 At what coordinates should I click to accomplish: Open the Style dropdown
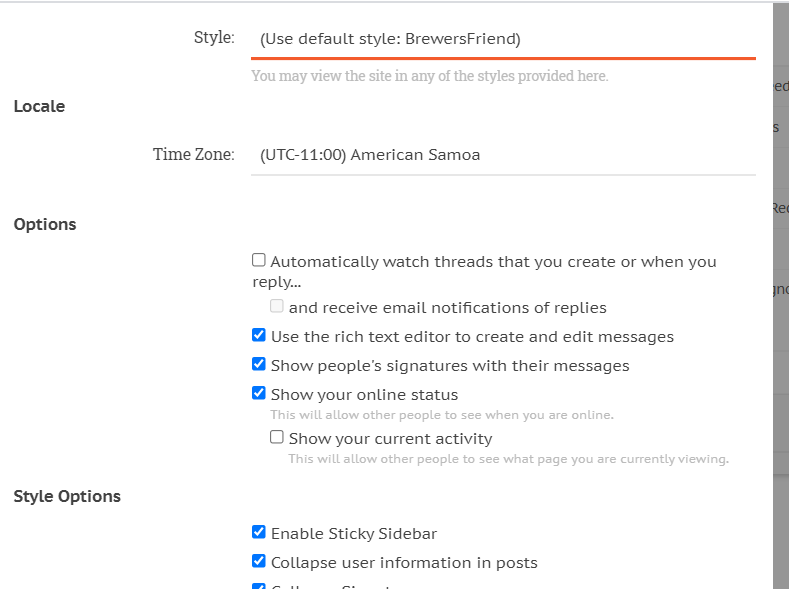point(503,39)
